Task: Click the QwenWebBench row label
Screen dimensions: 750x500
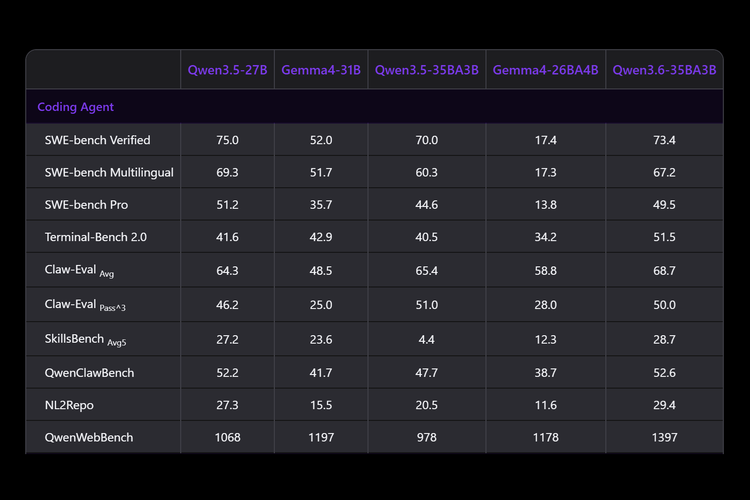Action: point(89,437)
